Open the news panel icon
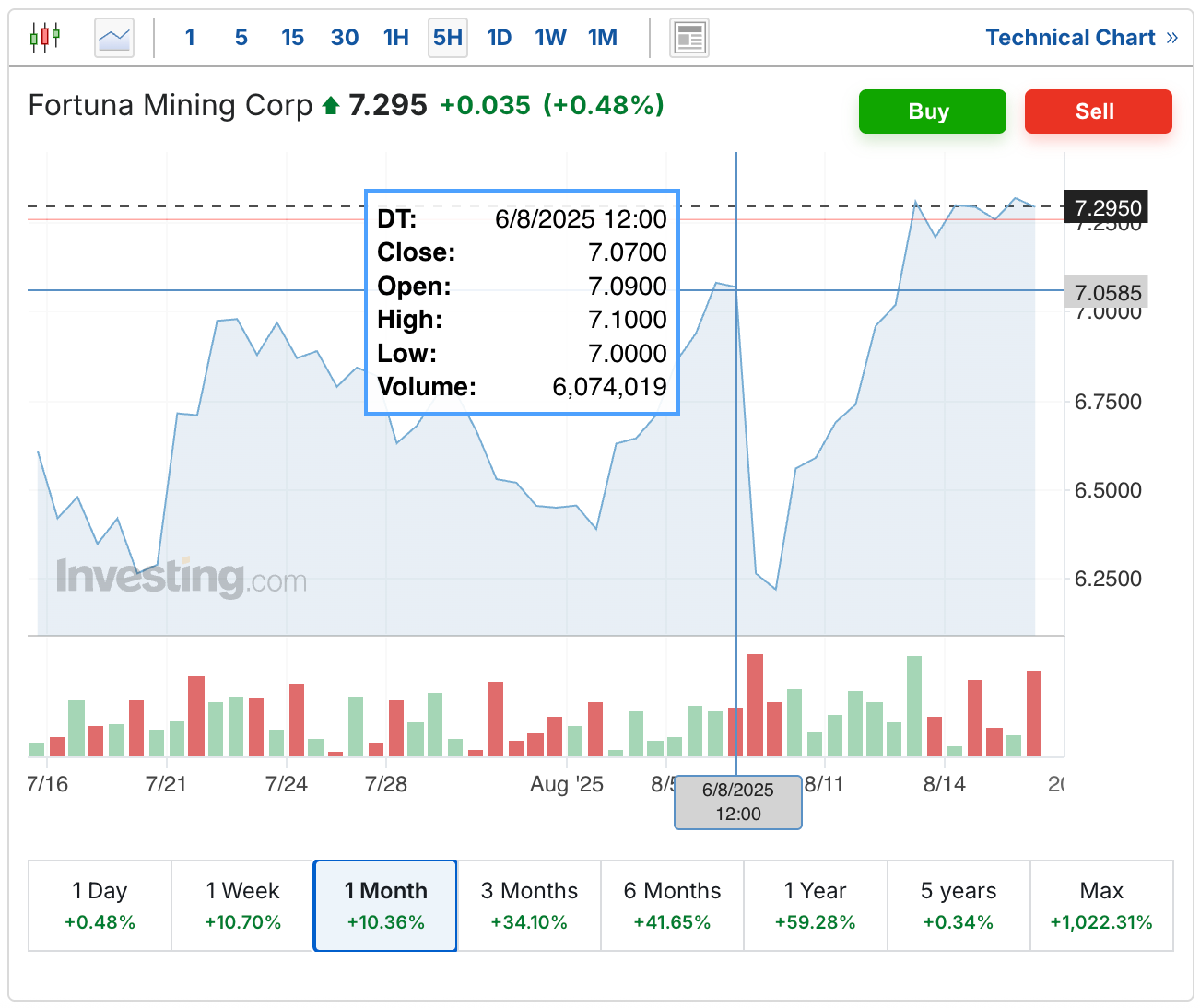Screen dimensions: 1200x1008 pyautogui.click(x=688, y=38)
